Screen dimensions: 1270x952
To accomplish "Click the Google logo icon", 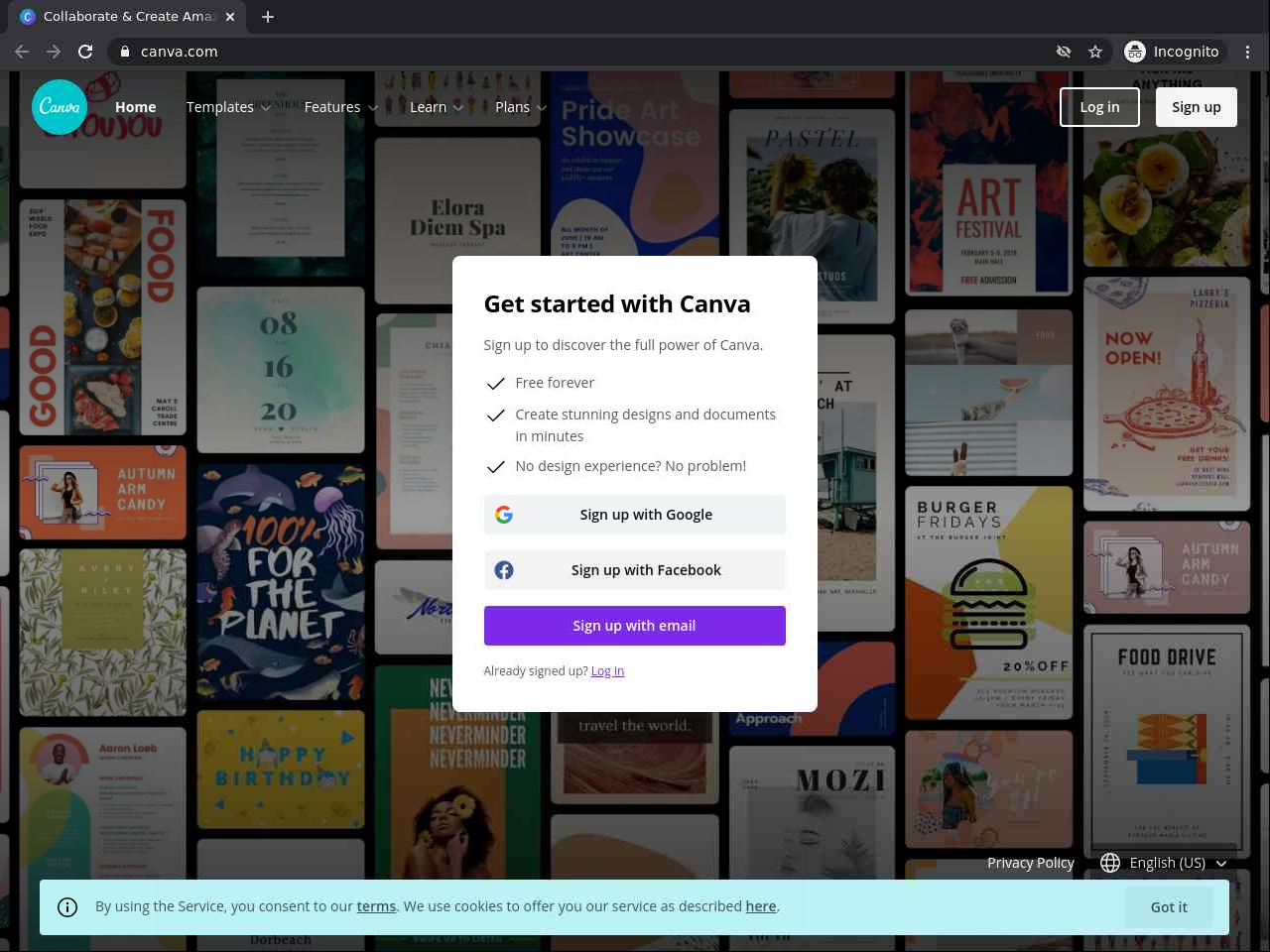I will click(504, 515).
